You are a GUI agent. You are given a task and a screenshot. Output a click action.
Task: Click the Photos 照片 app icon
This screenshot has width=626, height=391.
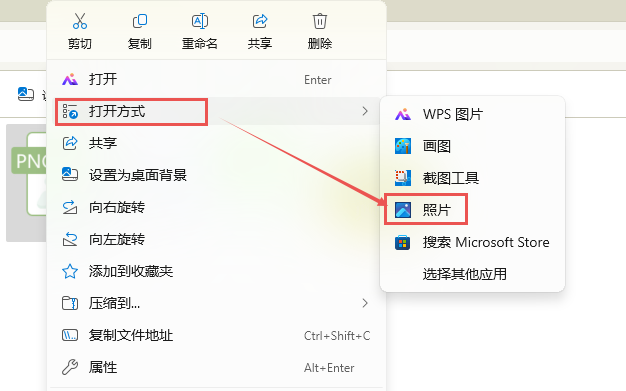[x=403, y=210]
